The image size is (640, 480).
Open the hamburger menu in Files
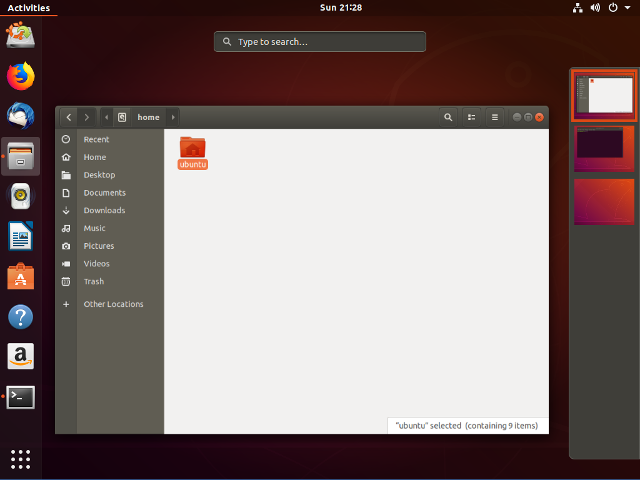tap(494, 117)
